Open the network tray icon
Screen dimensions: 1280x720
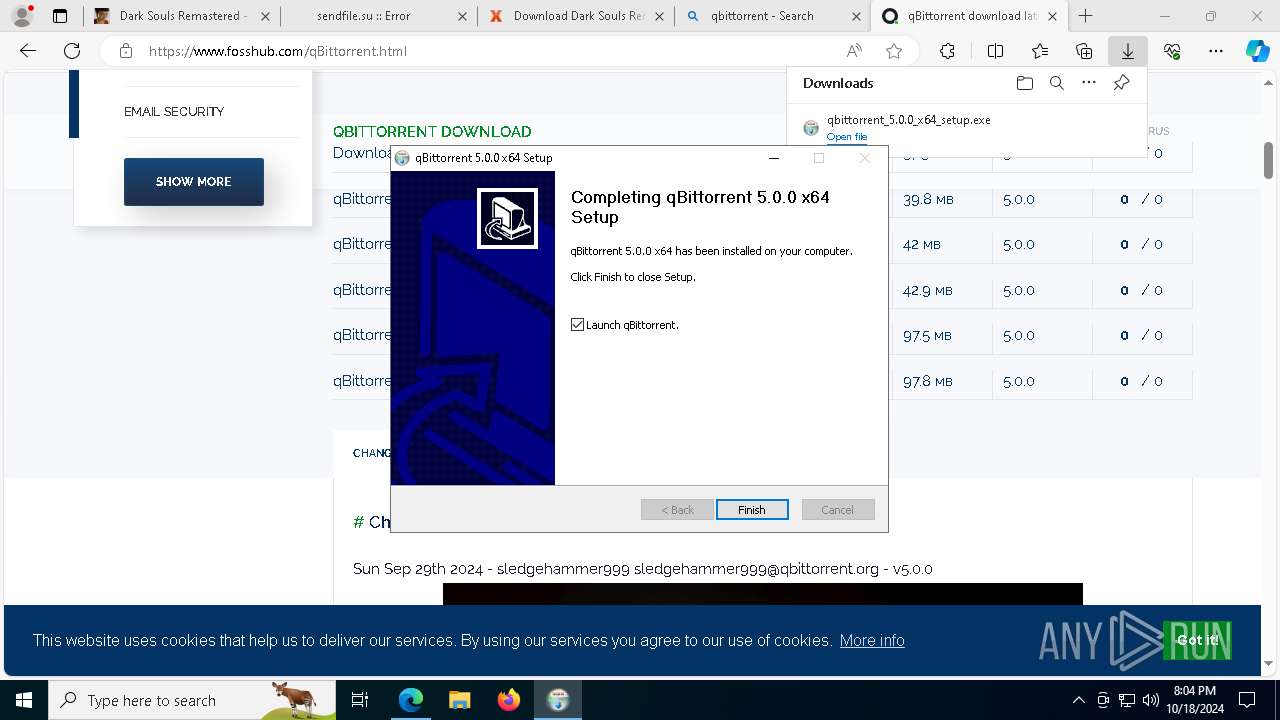[1127, 700]
